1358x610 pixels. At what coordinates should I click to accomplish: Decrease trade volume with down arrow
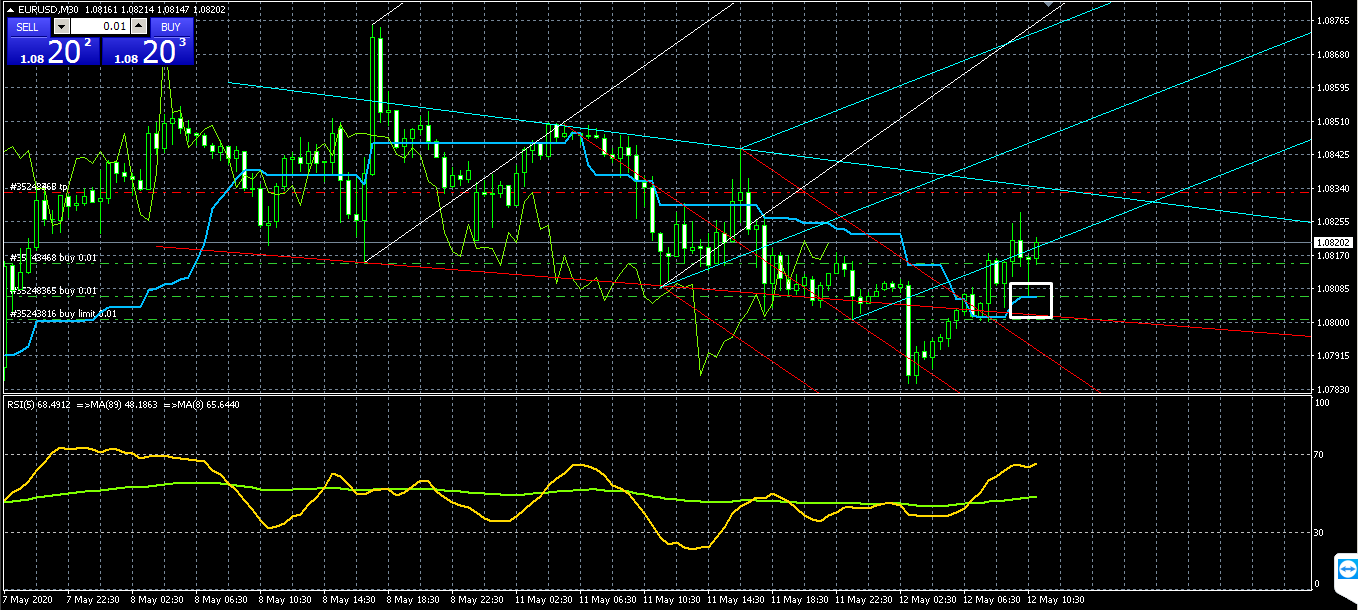[x=62, y=27]
